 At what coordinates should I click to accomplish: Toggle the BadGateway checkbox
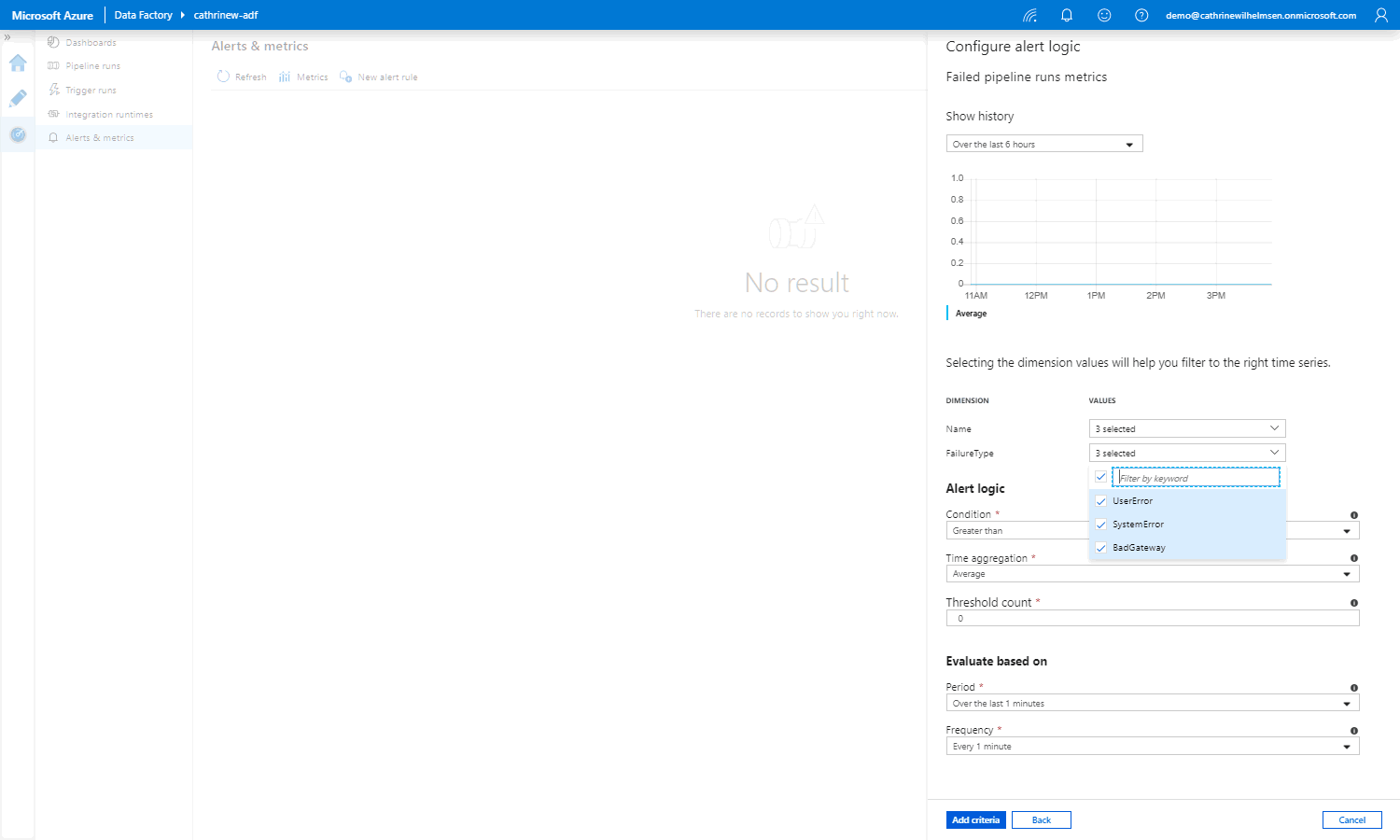(x=1101, y=548)
